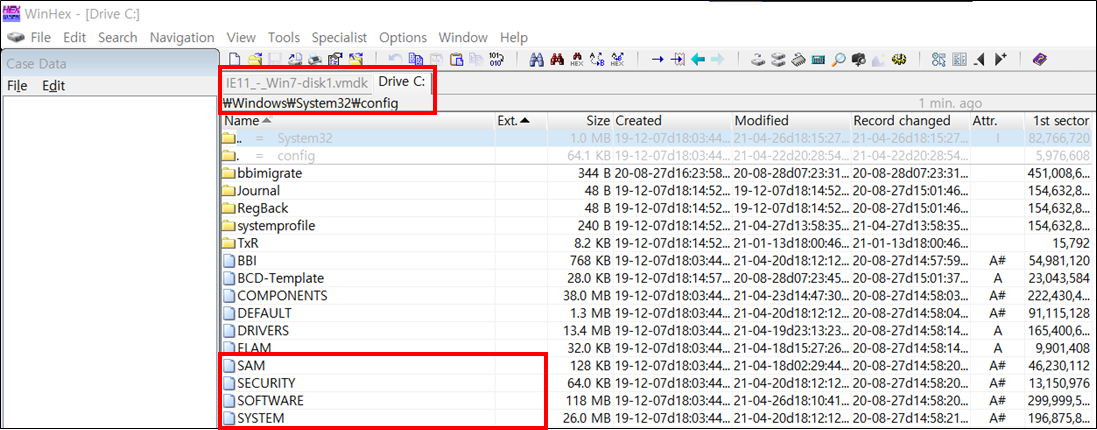The image size is (1097, 430).
Task: Click the Write Clipboard paste icon
Action: [x=456, y=59]
